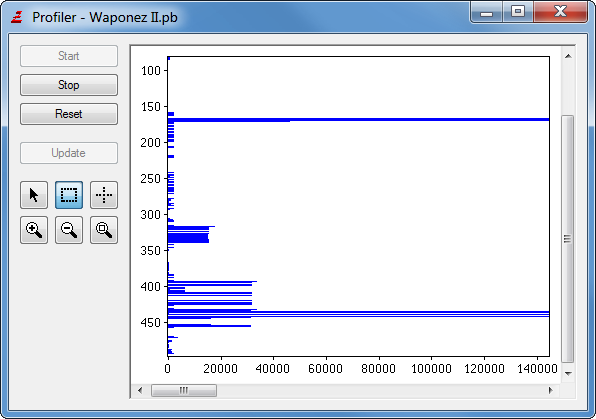The image size is (596, 419).
Task: Click the zoom out magnifier
Action: coord(69,230)
